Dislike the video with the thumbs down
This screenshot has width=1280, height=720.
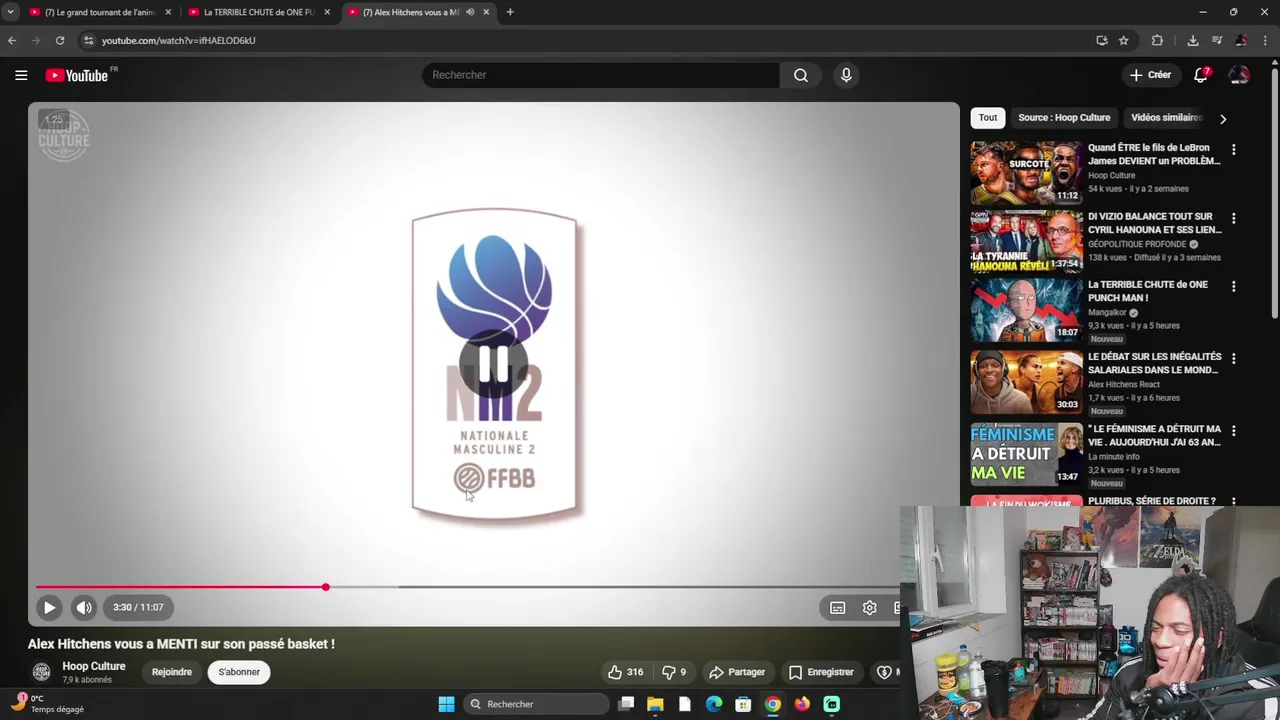coord(675,672)
